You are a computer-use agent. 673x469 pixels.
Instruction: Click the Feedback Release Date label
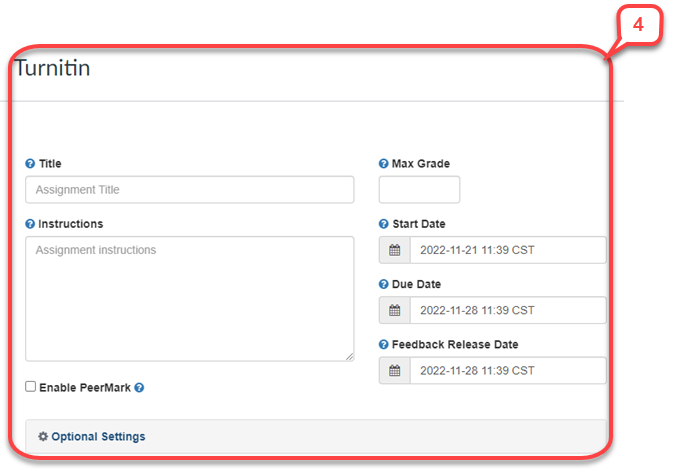455,345
